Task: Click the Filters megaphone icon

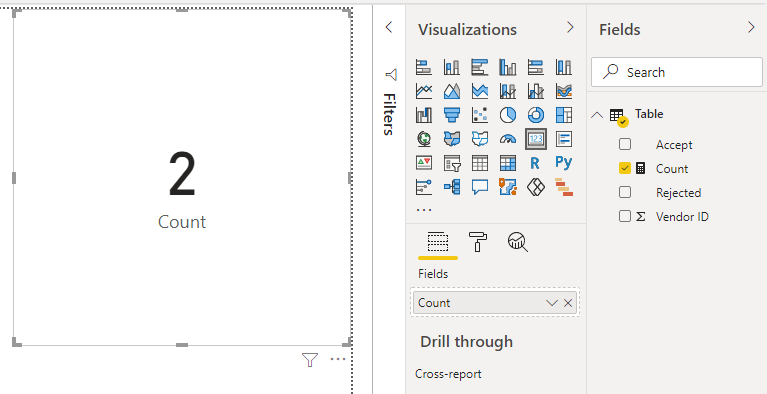Action: [391, 75]
